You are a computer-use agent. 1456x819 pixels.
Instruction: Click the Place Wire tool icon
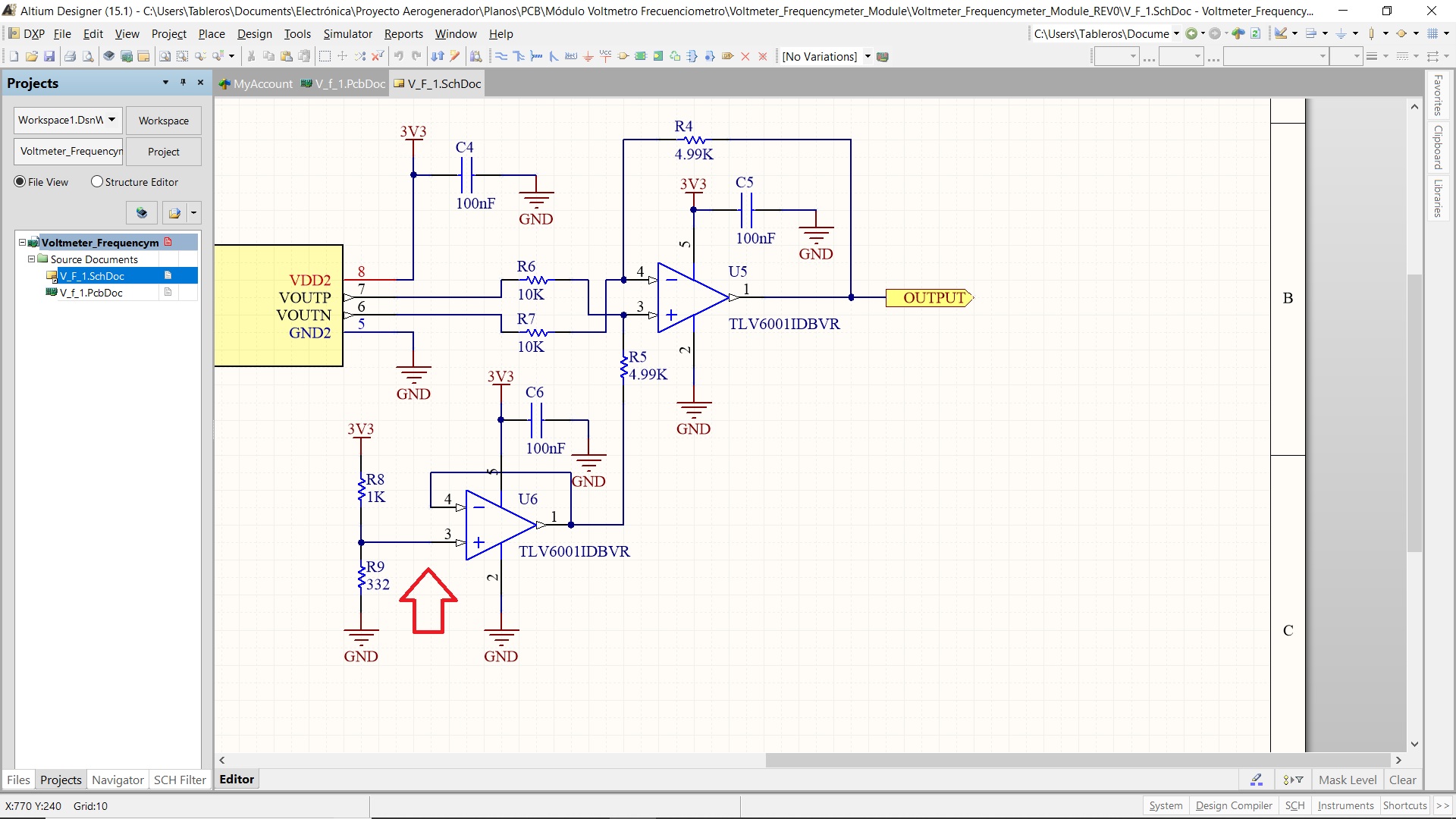pyautogui.click(x=501, y=56)
